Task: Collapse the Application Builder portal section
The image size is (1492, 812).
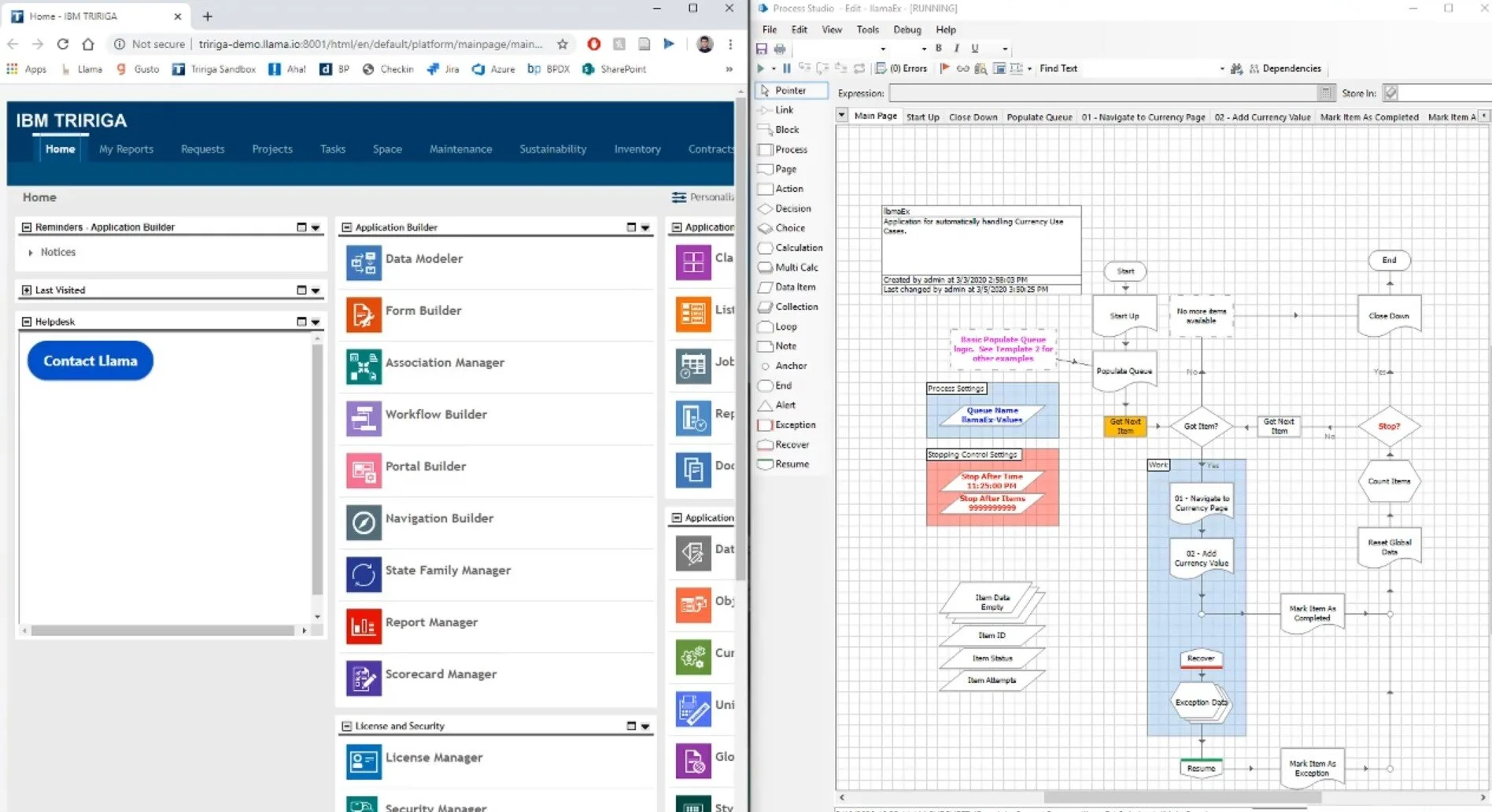Action: 346,227
